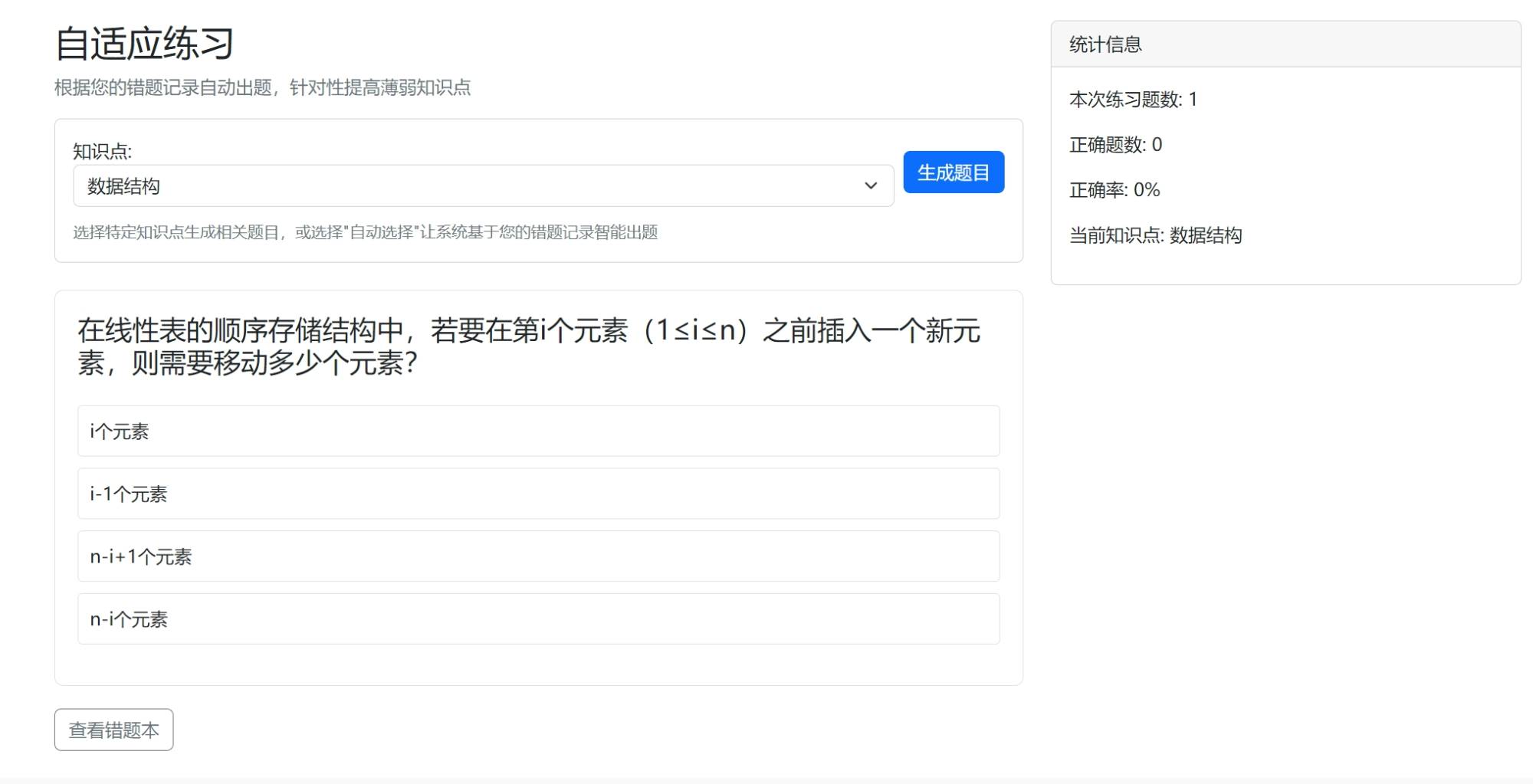
Task: Click the hint text below 知识点 selector
Action: click(365, 232)
